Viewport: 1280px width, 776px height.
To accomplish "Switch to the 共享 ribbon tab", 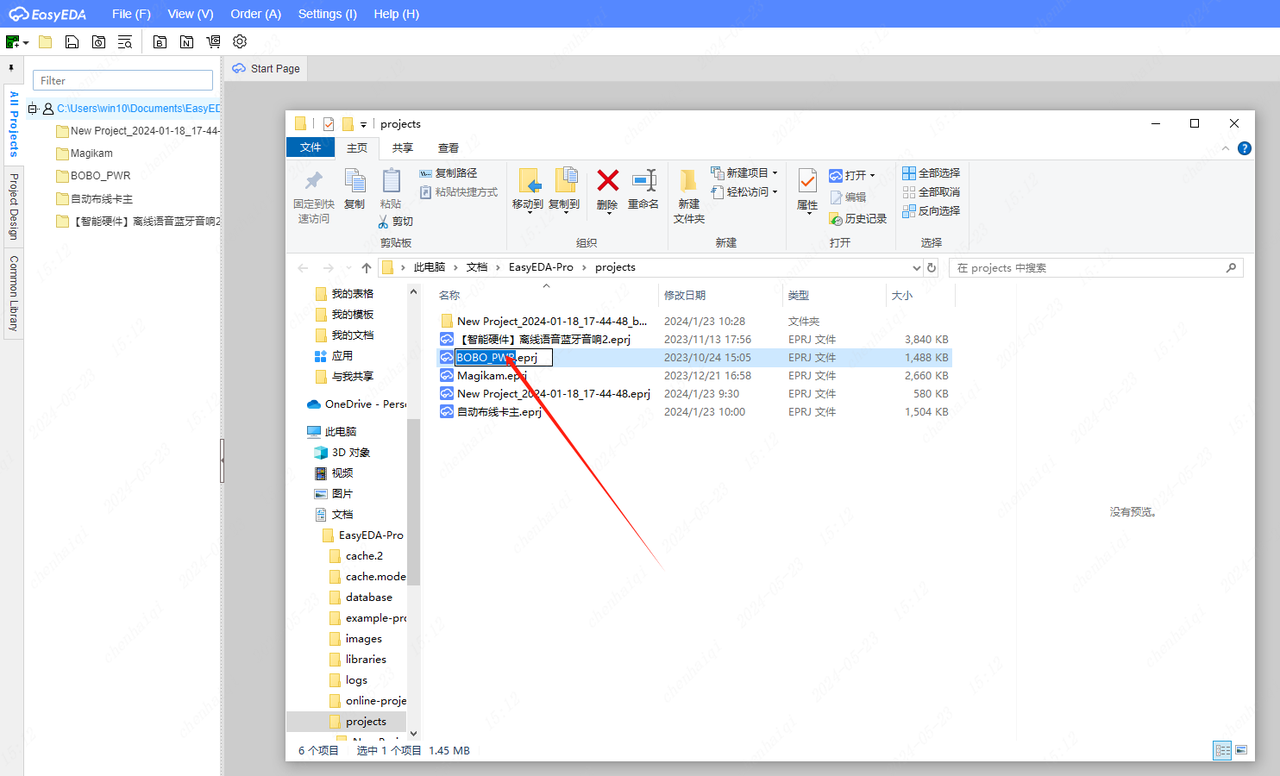I will 402,147.
